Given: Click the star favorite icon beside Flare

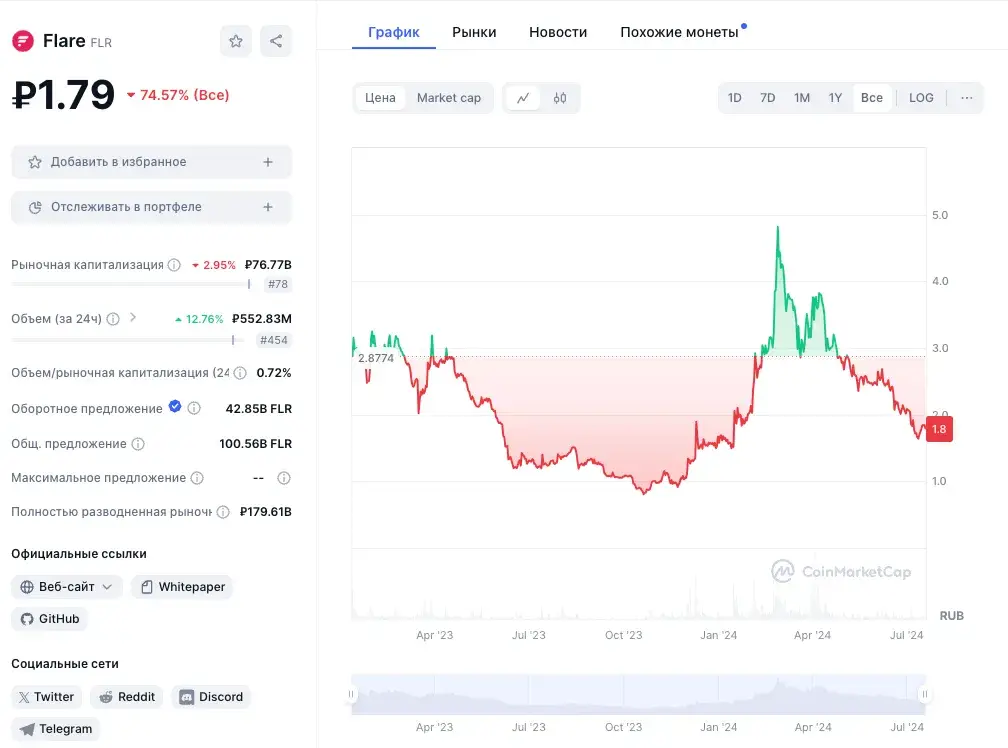Looking at the screenshot, I should [x=236, y=41].
